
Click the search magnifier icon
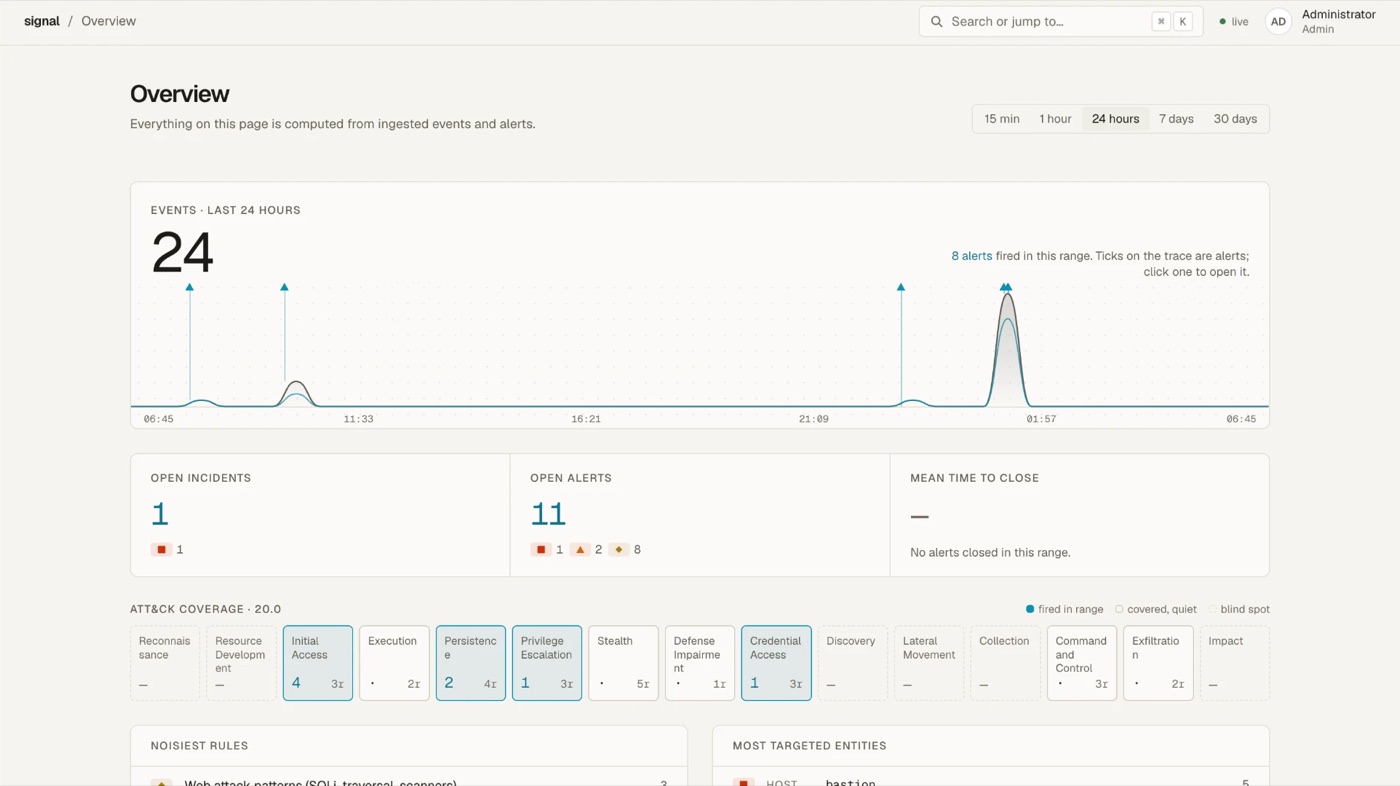click(937, 21)
